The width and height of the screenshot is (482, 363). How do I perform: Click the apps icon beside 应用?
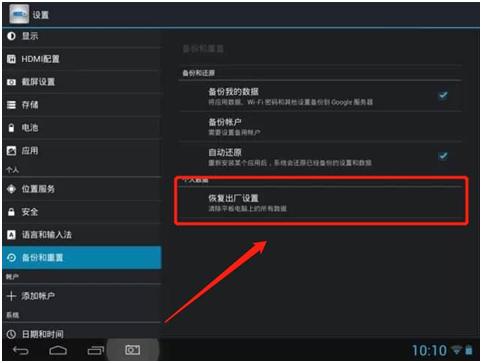(11, 151)
